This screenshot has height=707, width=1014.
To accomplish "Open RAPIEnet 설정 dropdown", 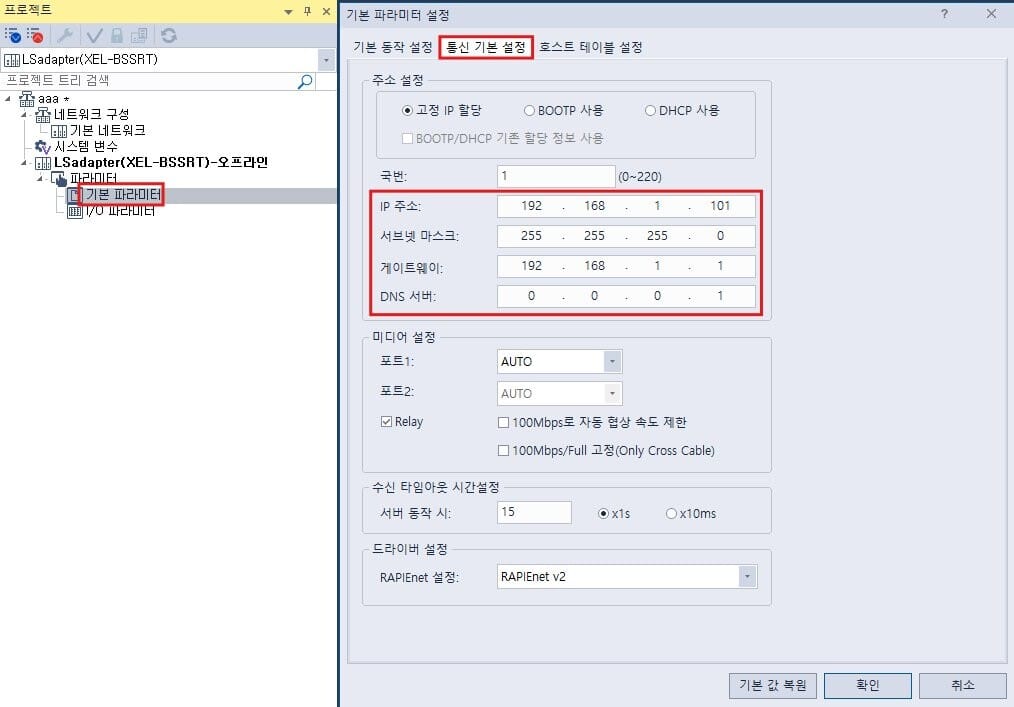I will (x=747, y=576).
